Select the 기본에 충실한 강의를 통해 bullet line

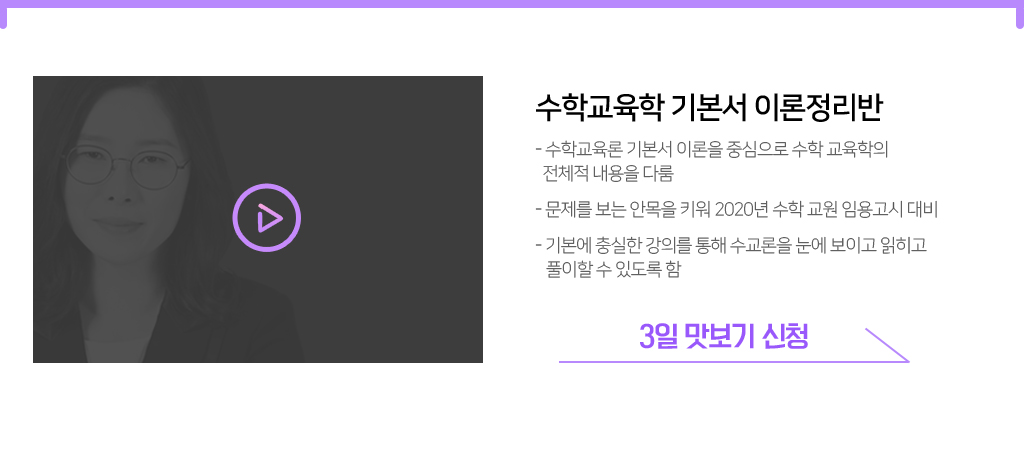tap(731, 246)
